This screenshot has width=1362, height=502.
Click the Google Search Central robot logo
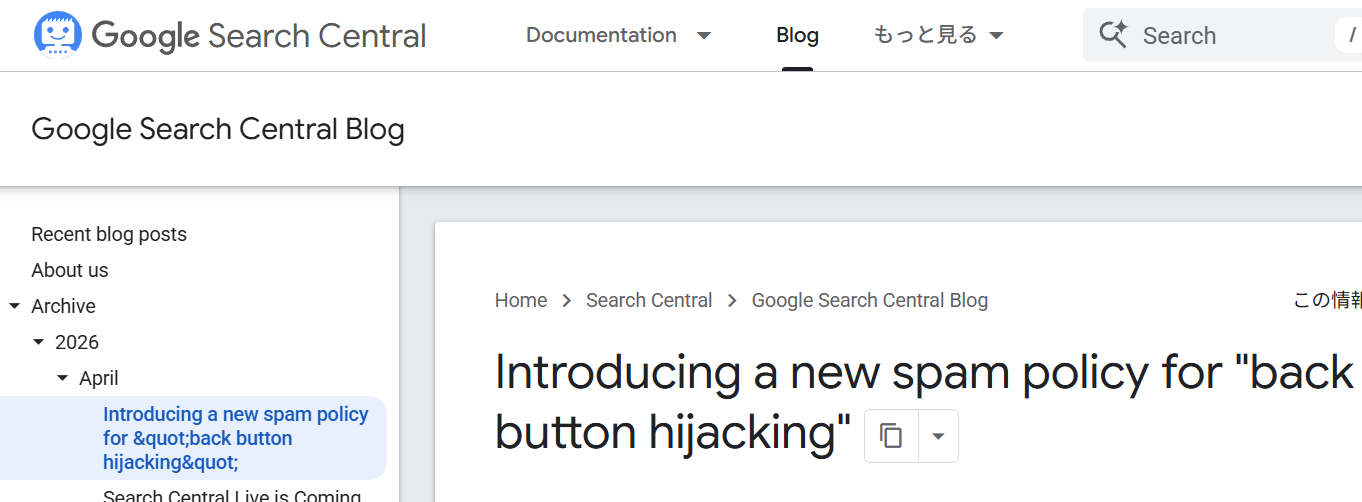click(58, 35)
